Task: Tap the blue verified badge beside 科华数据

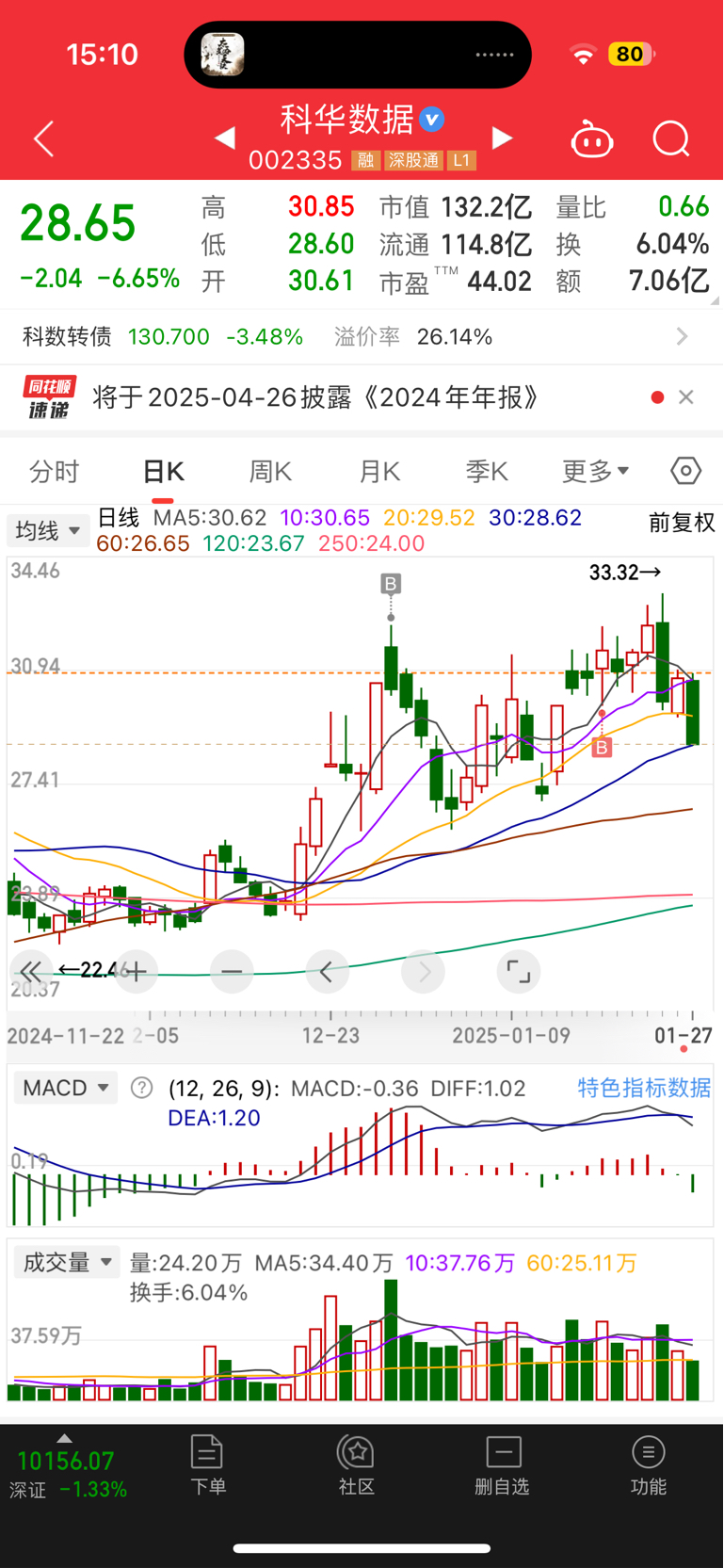Action: 432,120
